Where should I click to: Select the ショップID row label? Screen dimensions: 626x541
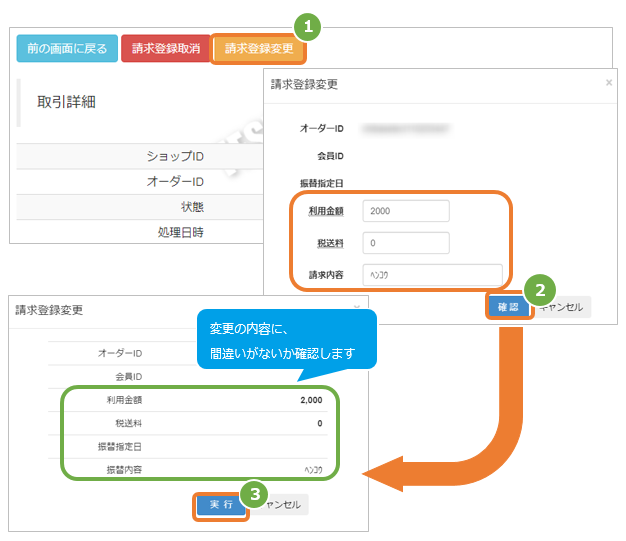point(175,156)
